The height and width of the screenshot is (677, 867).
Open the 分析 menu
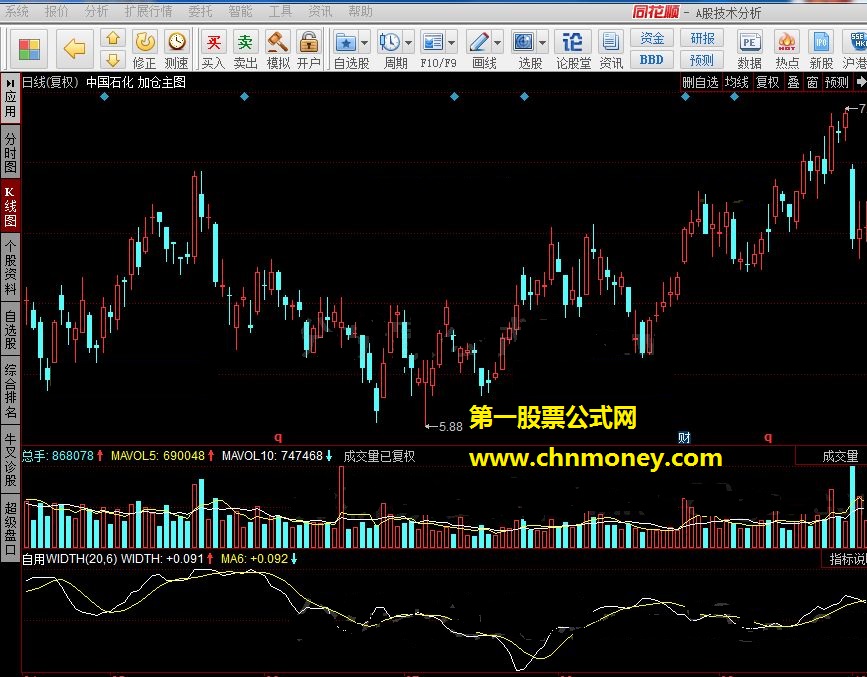96,11
